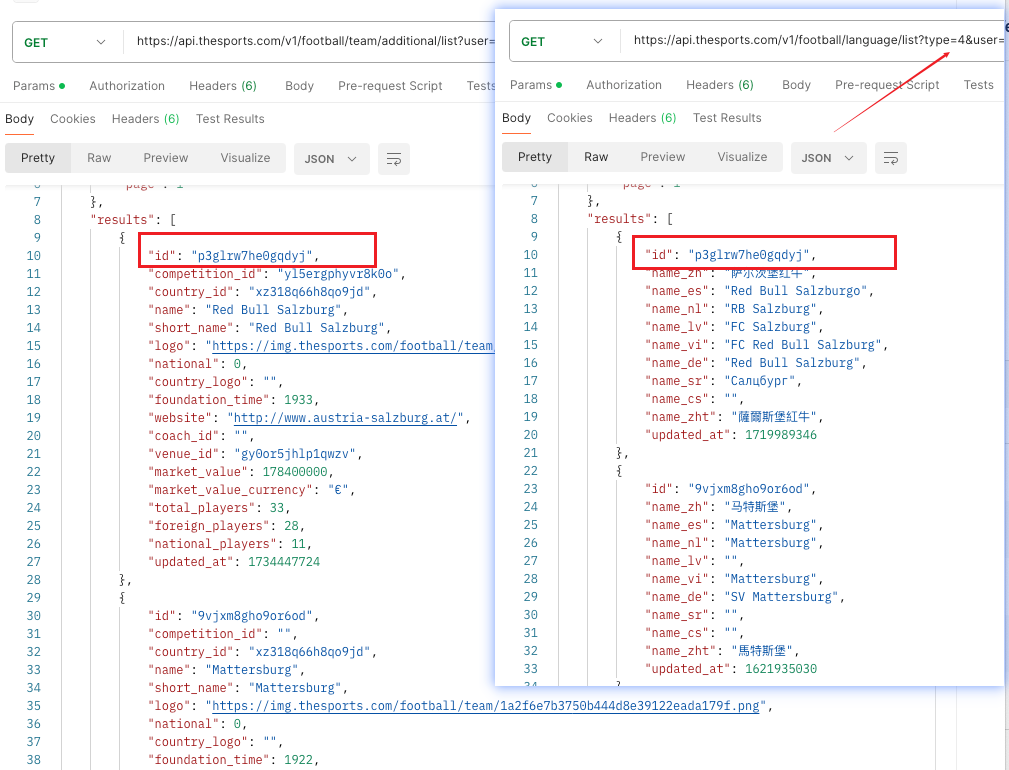The height and width of the screenshot is (770, 1009).
Task: Click market_value 178400000 in left response
Action: tap(295, 472)
